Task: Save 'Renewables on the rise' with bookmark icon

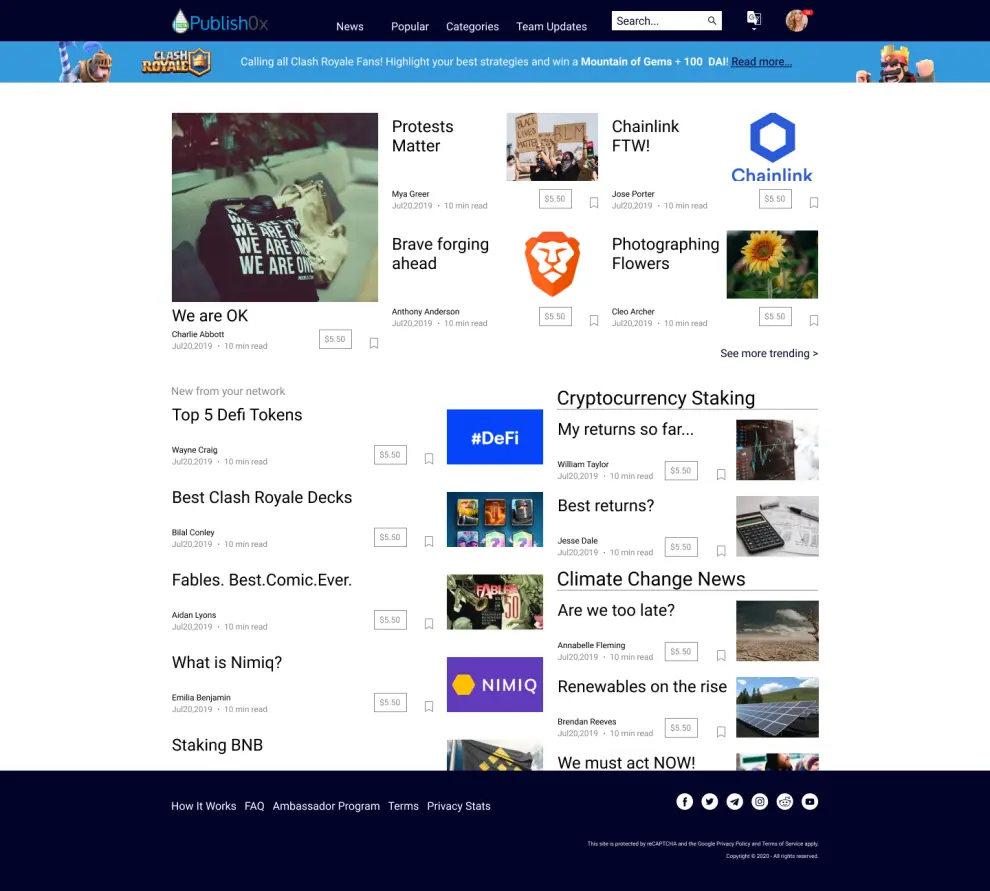Action: click(721, 732)
